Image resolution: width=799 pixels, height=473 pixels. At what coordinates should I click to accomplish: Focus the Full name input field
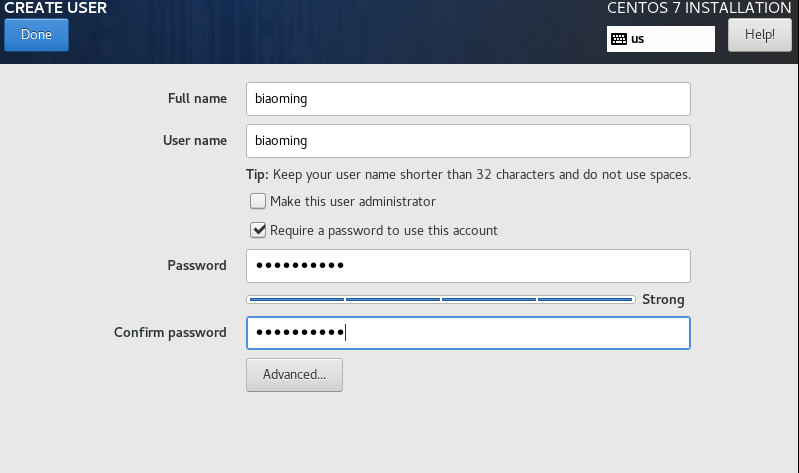[x=468, y=99]
